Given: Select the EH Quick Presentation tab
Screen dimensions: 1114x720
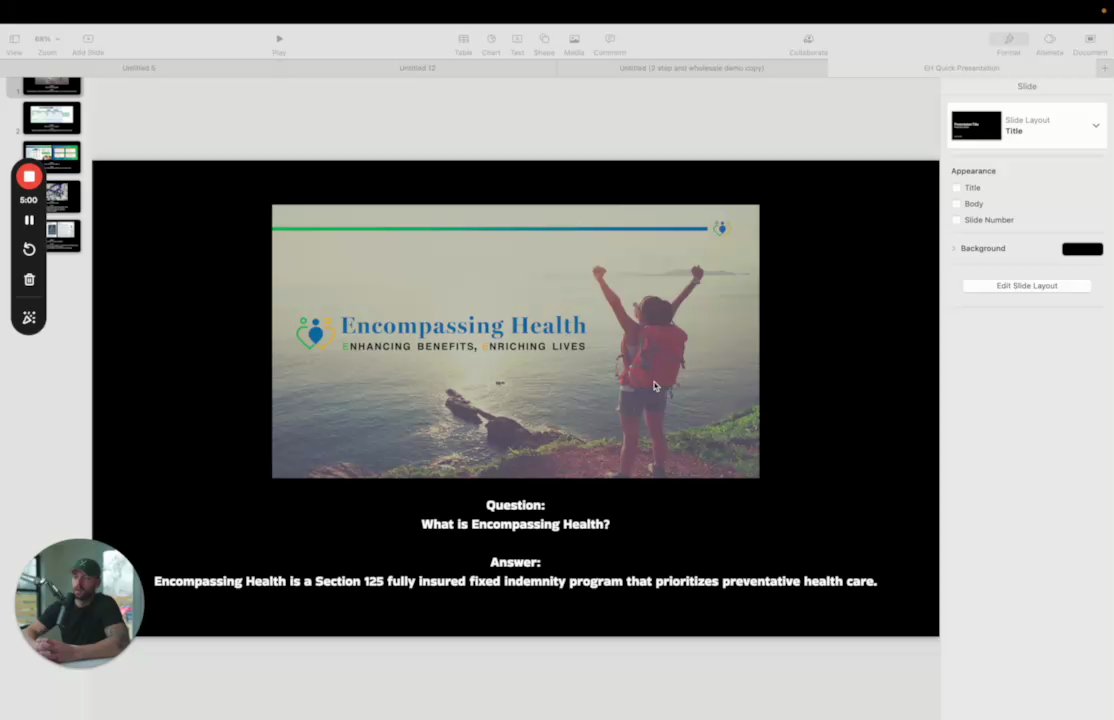Looking at the screenshot, I should [x=961, y=68].
